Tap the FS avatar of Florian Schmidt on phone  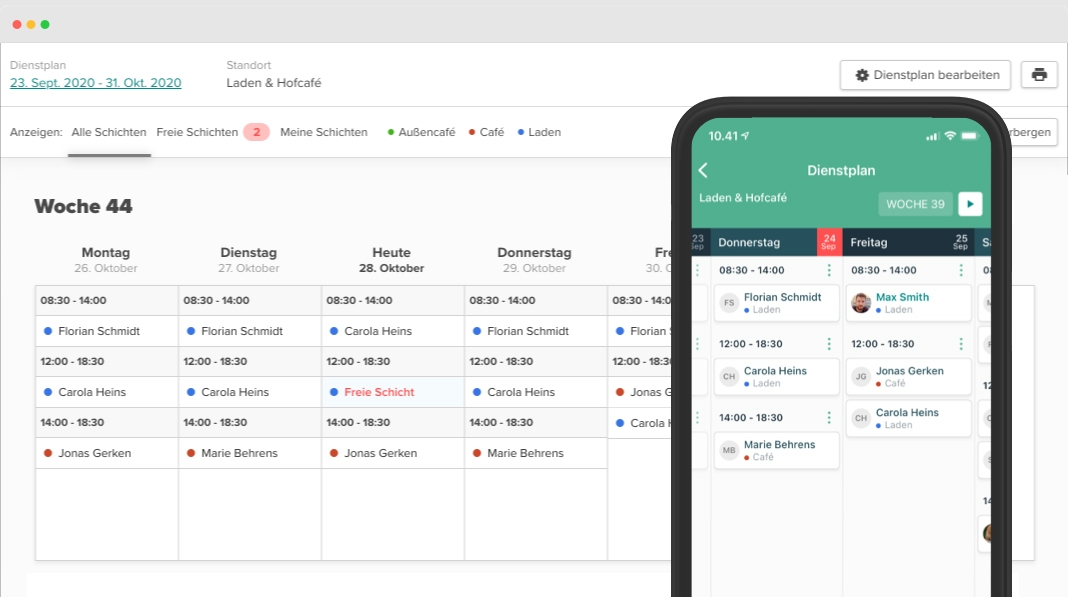pos(729,303)
